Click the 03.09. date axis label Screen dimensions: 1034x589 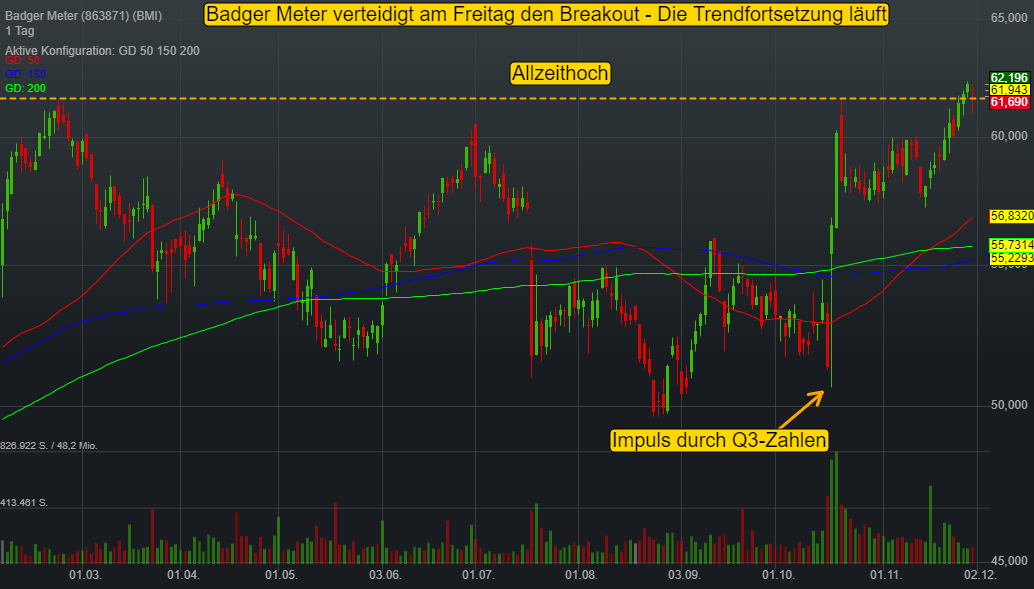tap(684, 575)
